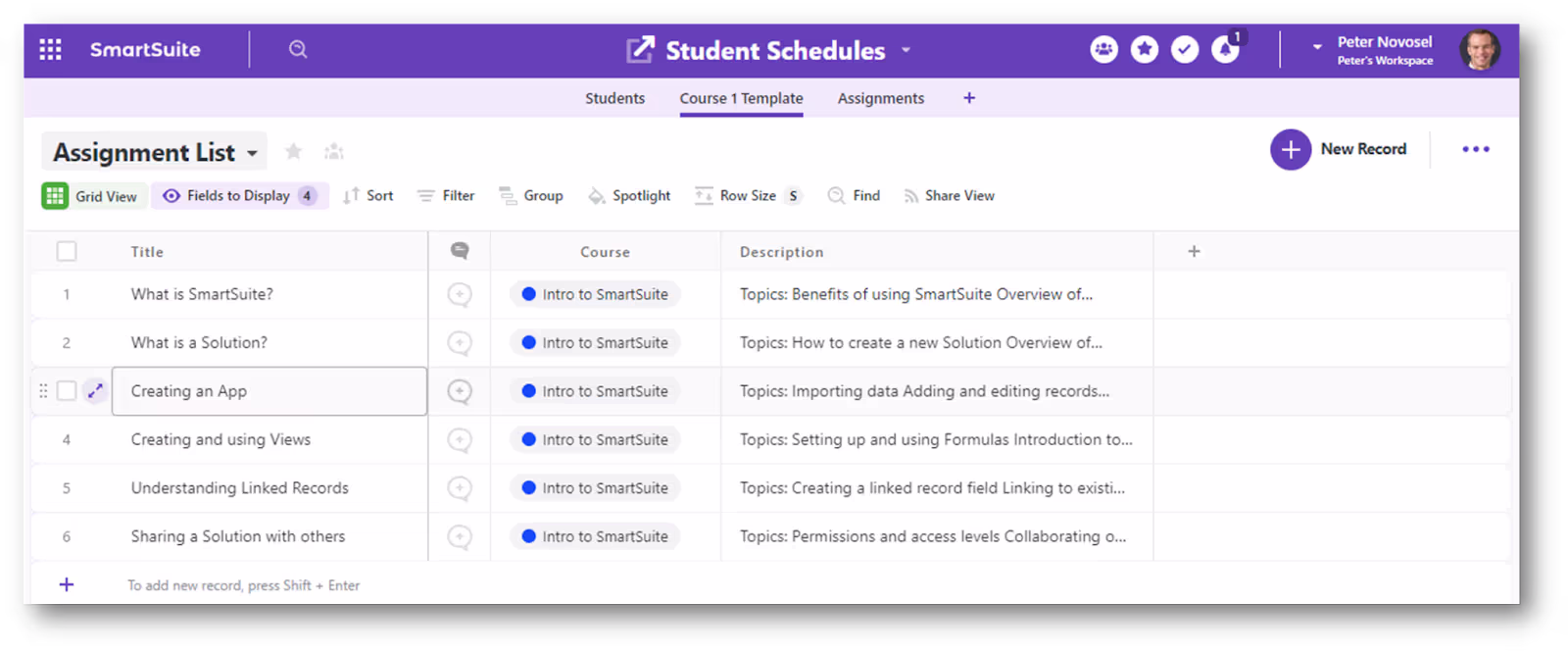Add comment on Sharing a Solution row
The height and width of the screenshot is (653, 1568).
pos(460,536)
